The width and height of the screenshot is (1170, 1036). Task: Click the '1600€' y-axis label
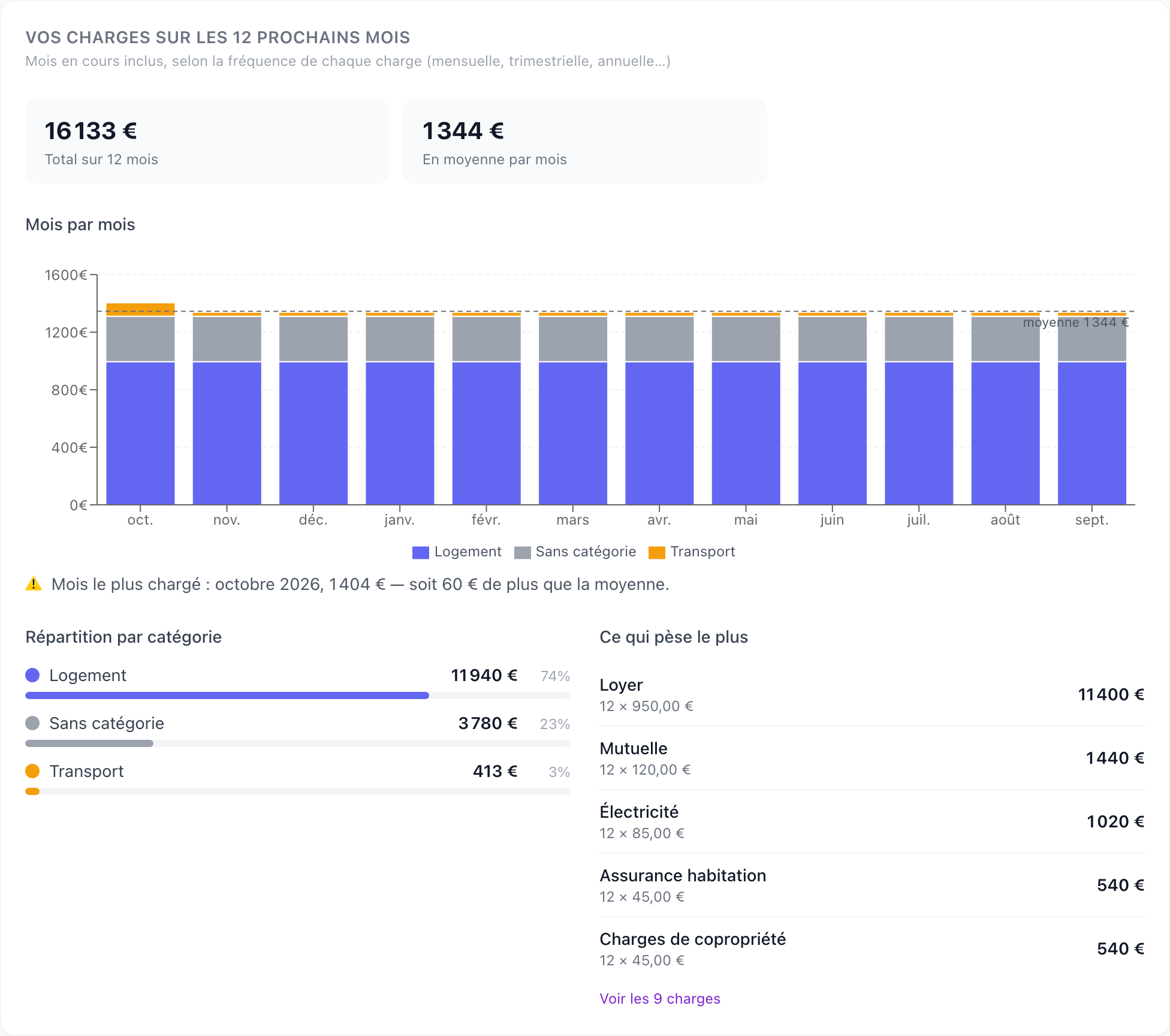(66, 275)
